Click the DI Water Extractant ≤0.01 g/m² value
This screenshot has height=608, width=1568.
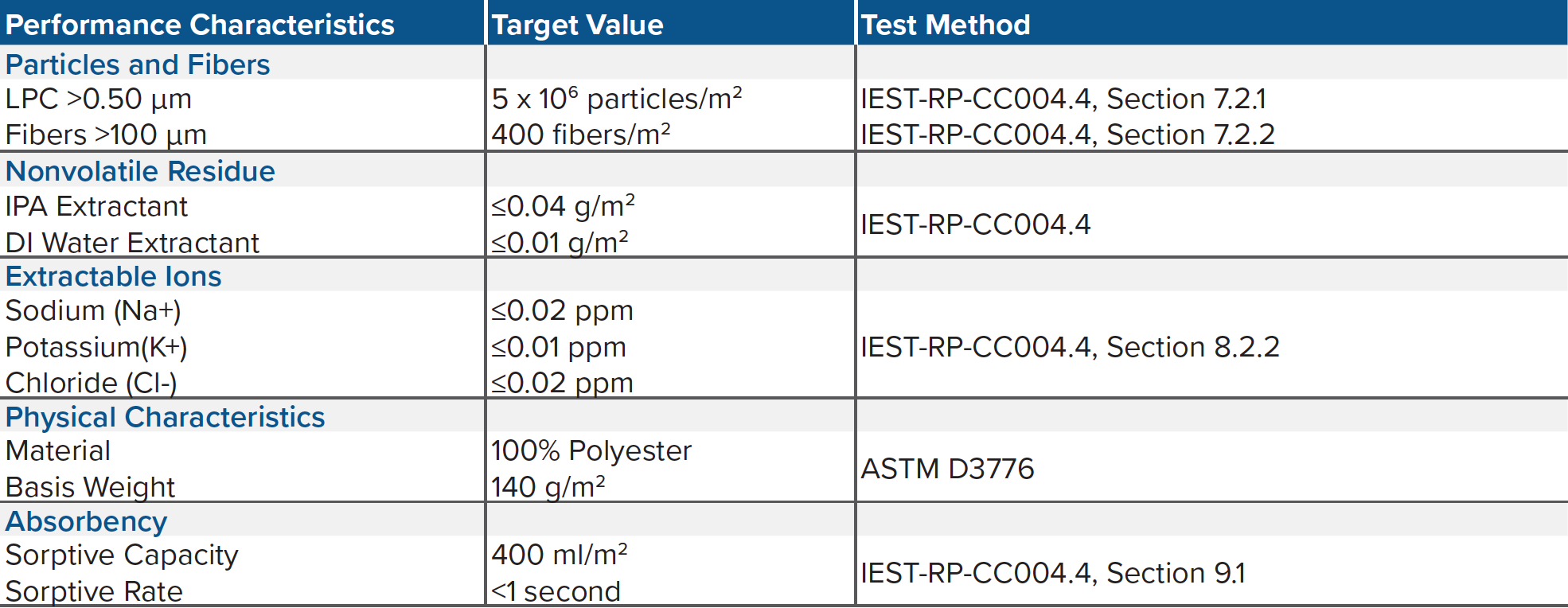coord(560,242)
